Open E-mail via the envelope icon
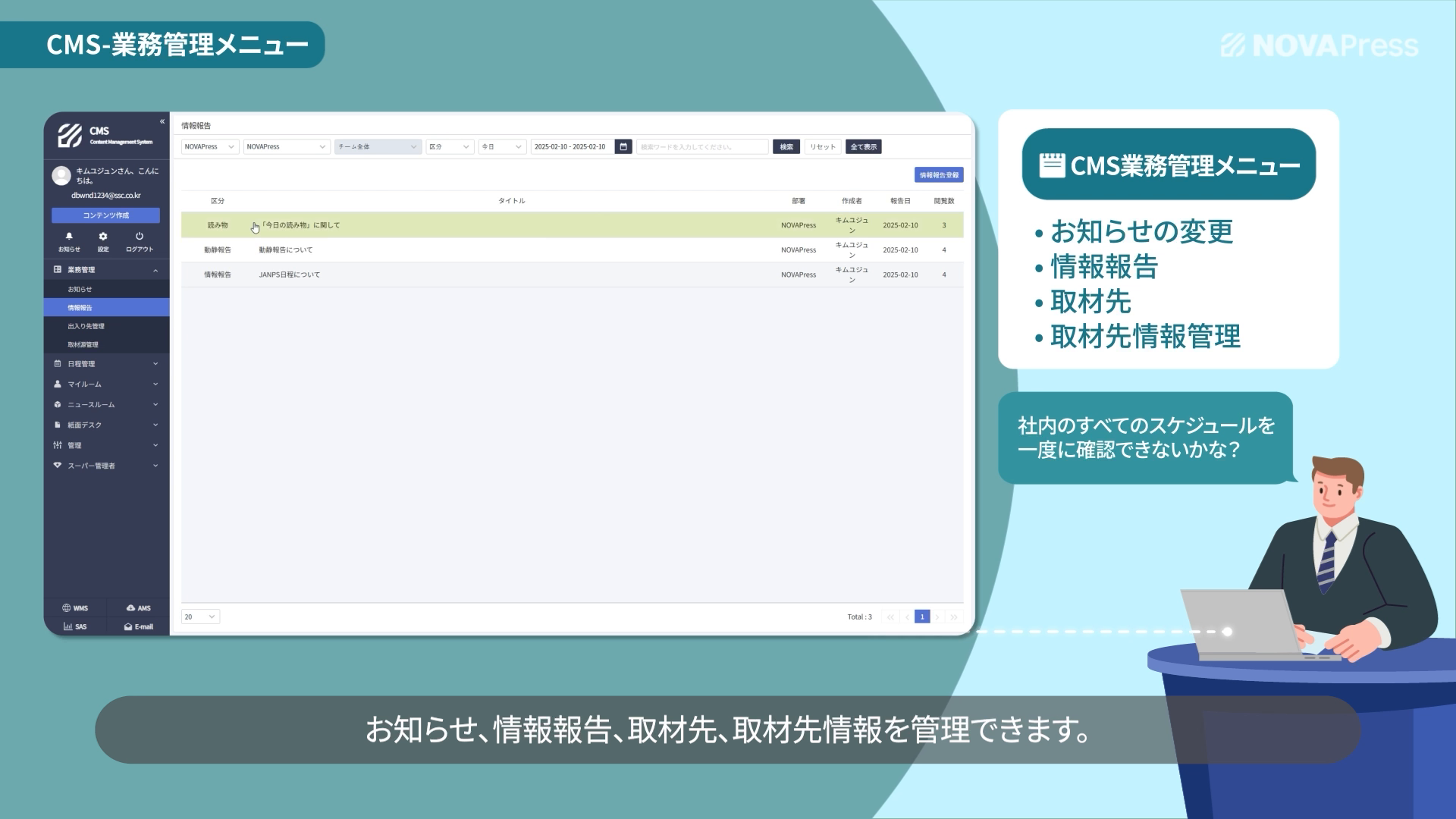The height and width of the screenshot is (819, 1456). pos(128,627)
